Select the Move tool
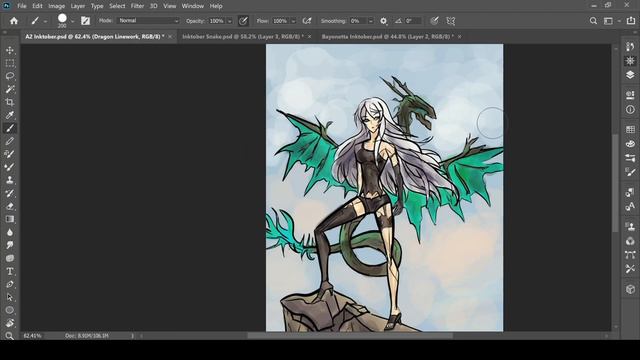 (x=10, y=50)
